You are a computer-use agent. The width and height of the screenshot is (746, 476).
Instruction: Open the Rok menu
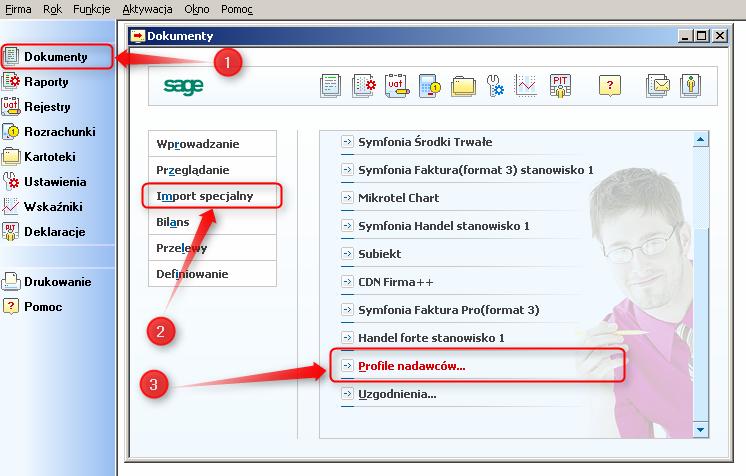tap(52, 9)
